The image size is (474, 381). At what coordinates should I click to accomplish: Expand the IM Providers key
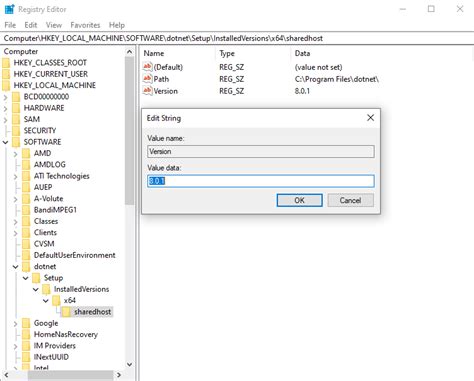tap(15, 346)
